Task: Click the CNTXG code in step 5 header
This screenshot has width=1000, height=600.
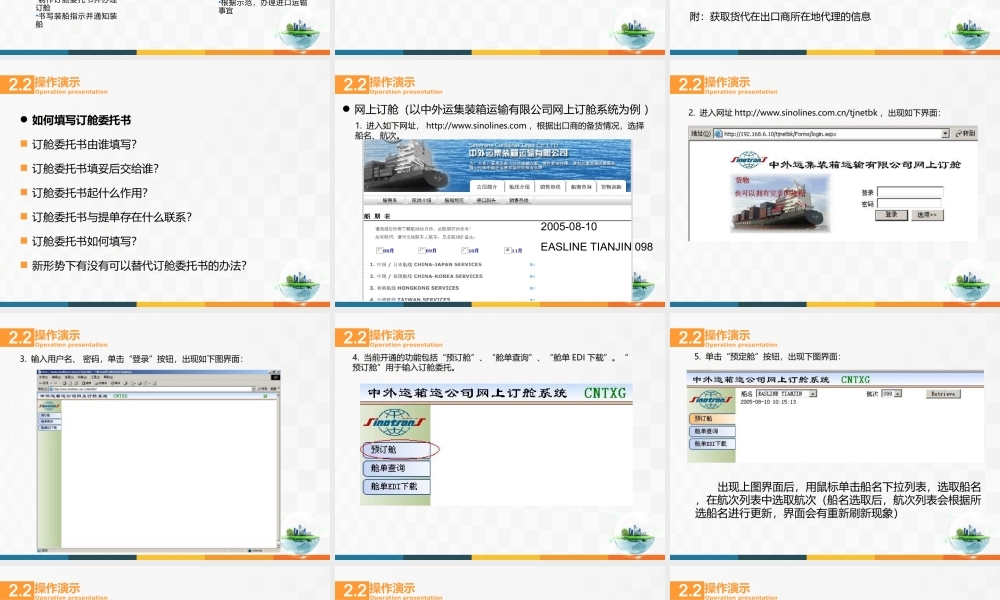Action: (855, 379)
